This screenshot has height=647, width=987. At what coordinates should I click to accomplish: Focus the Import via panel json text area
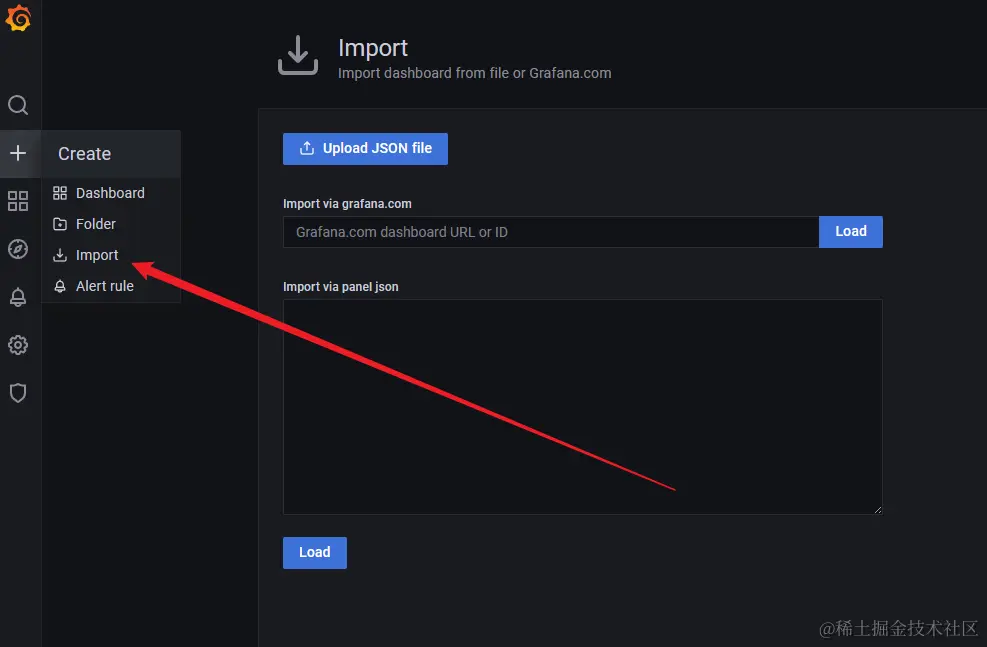(x=582, y=407)
